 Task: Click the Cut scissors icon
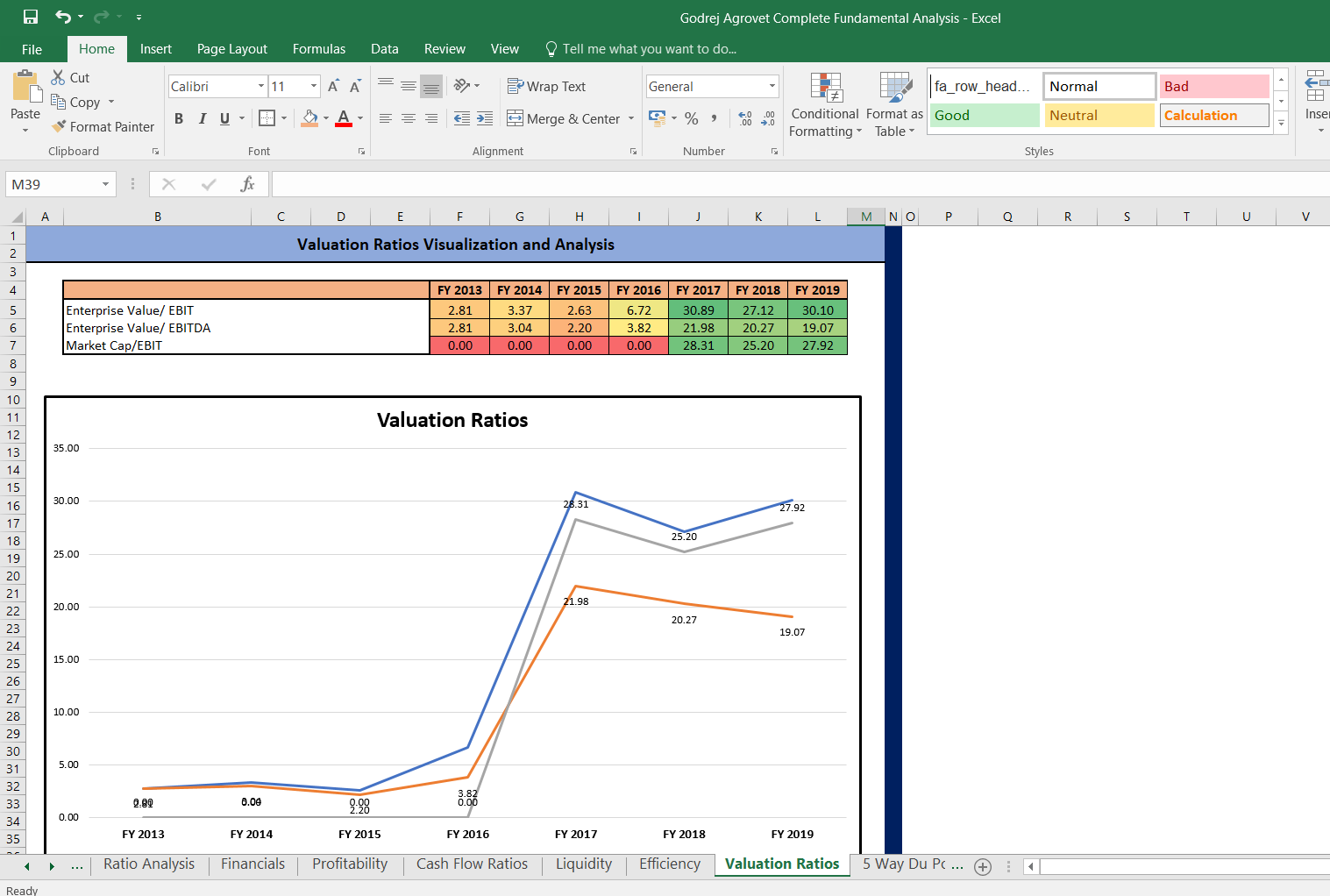(x=59, y=77)
